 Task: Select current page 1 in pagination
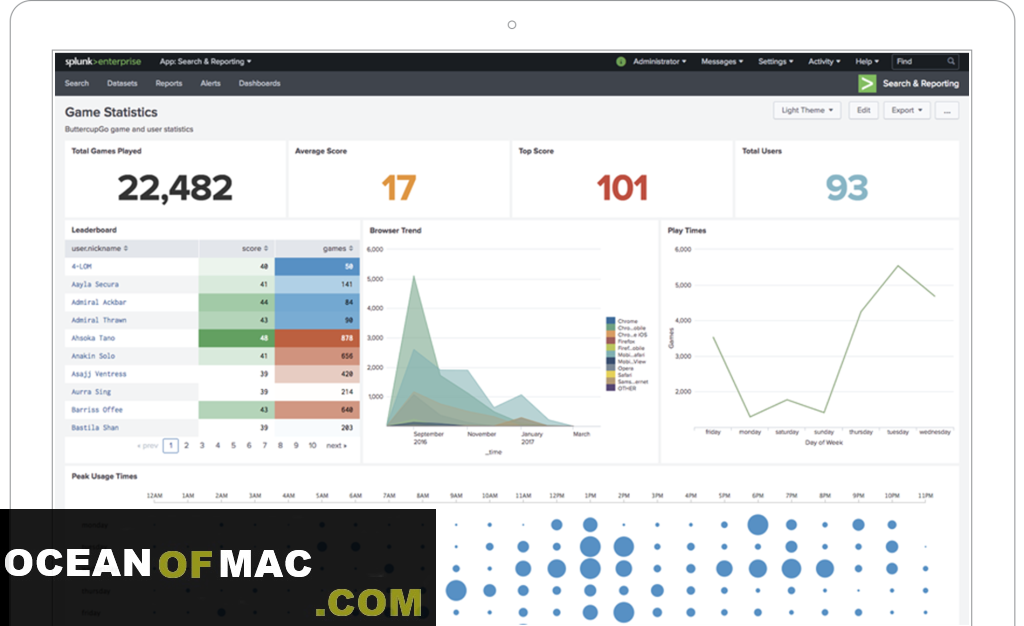coord(170,446)
